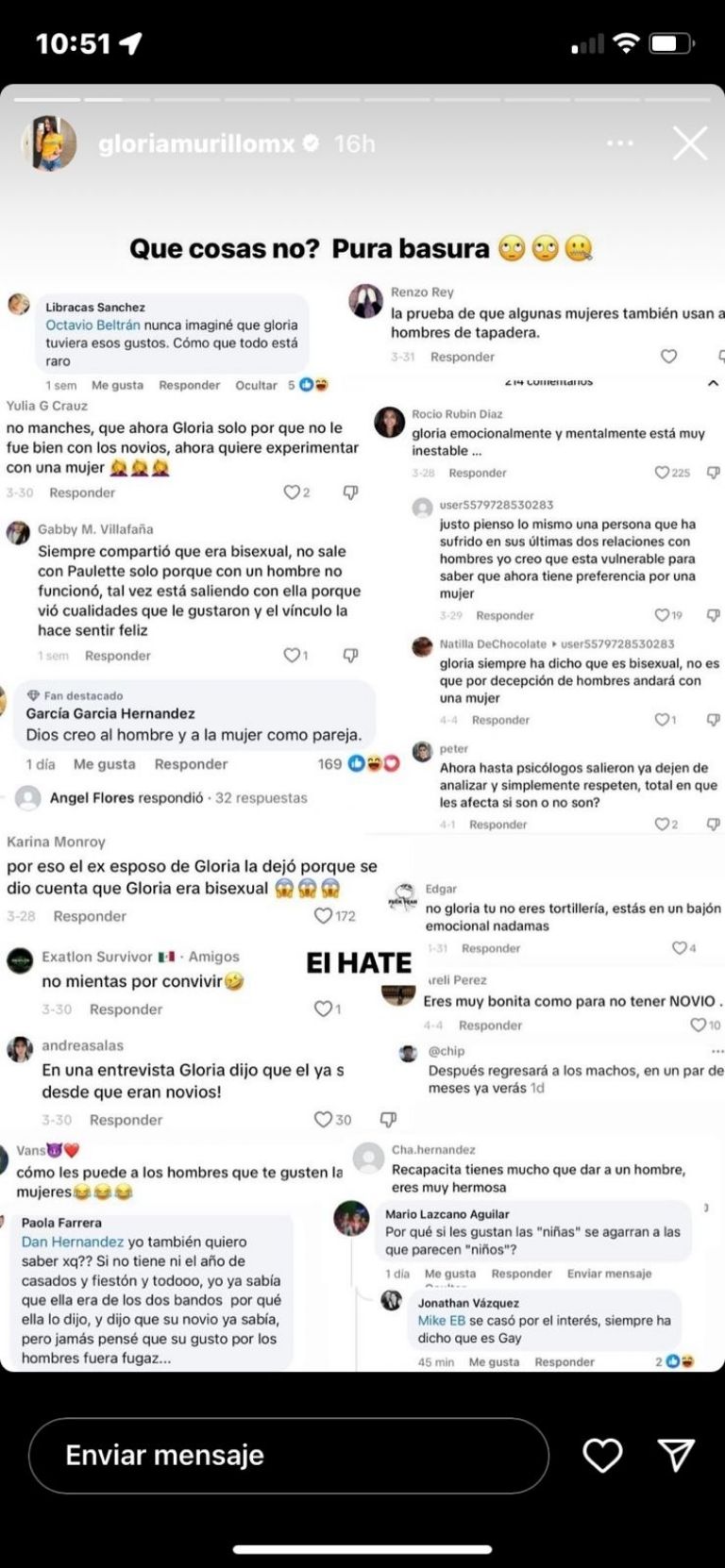Like Karina Monroy's comment with 172 likes
The image size is (725, 1568).
click(323, 915)
